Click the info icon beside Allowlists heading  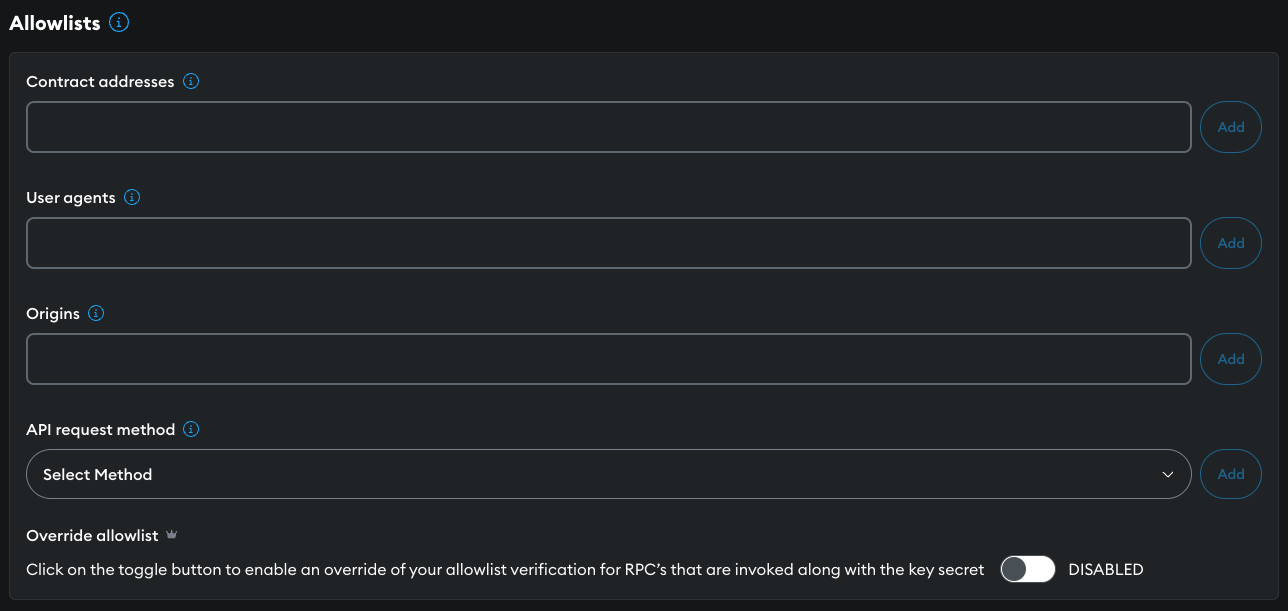pyautogui.click(x=119, y=22)
